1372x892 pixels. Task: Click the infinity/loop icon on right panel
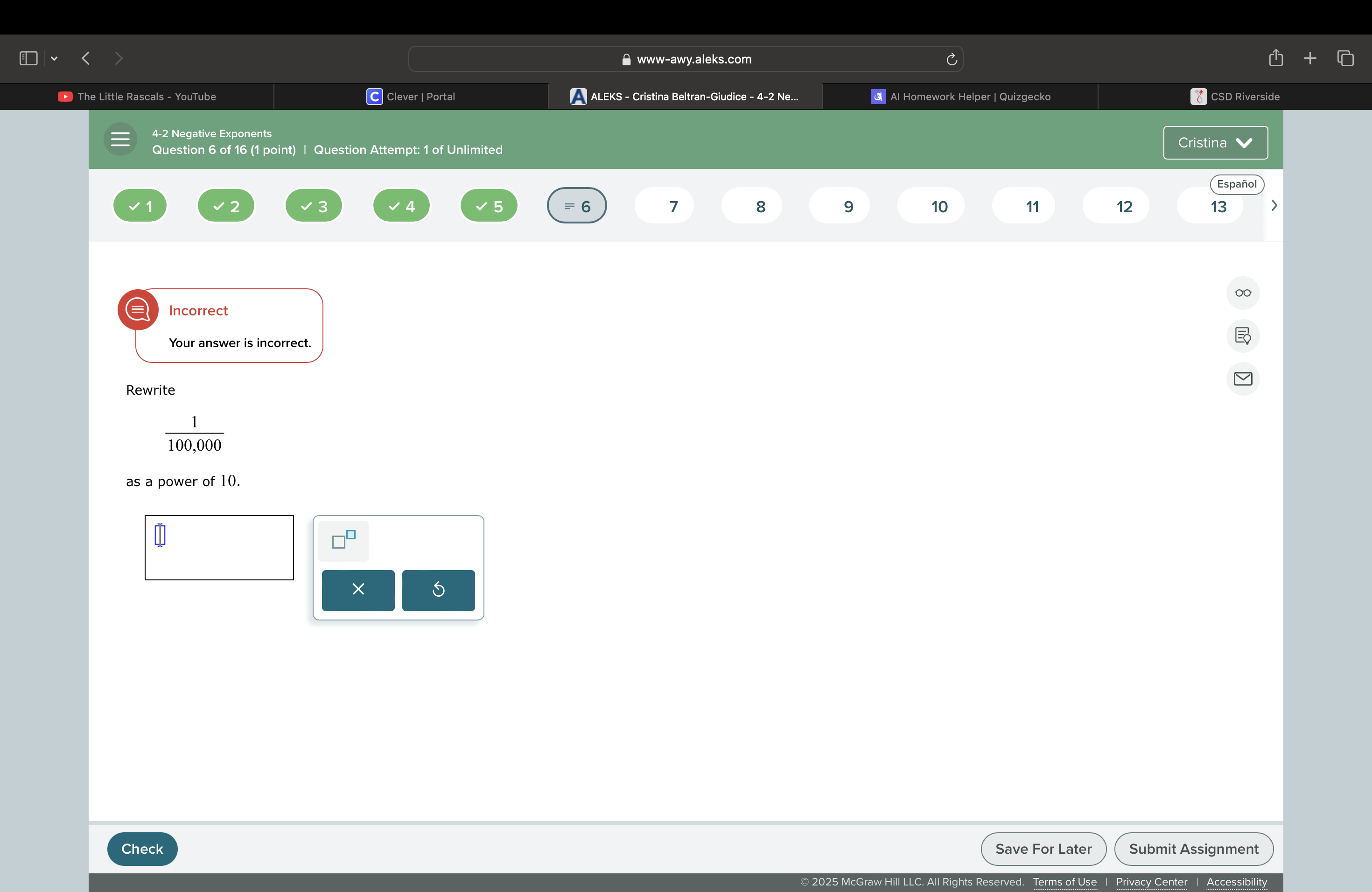pos(1244,293)
